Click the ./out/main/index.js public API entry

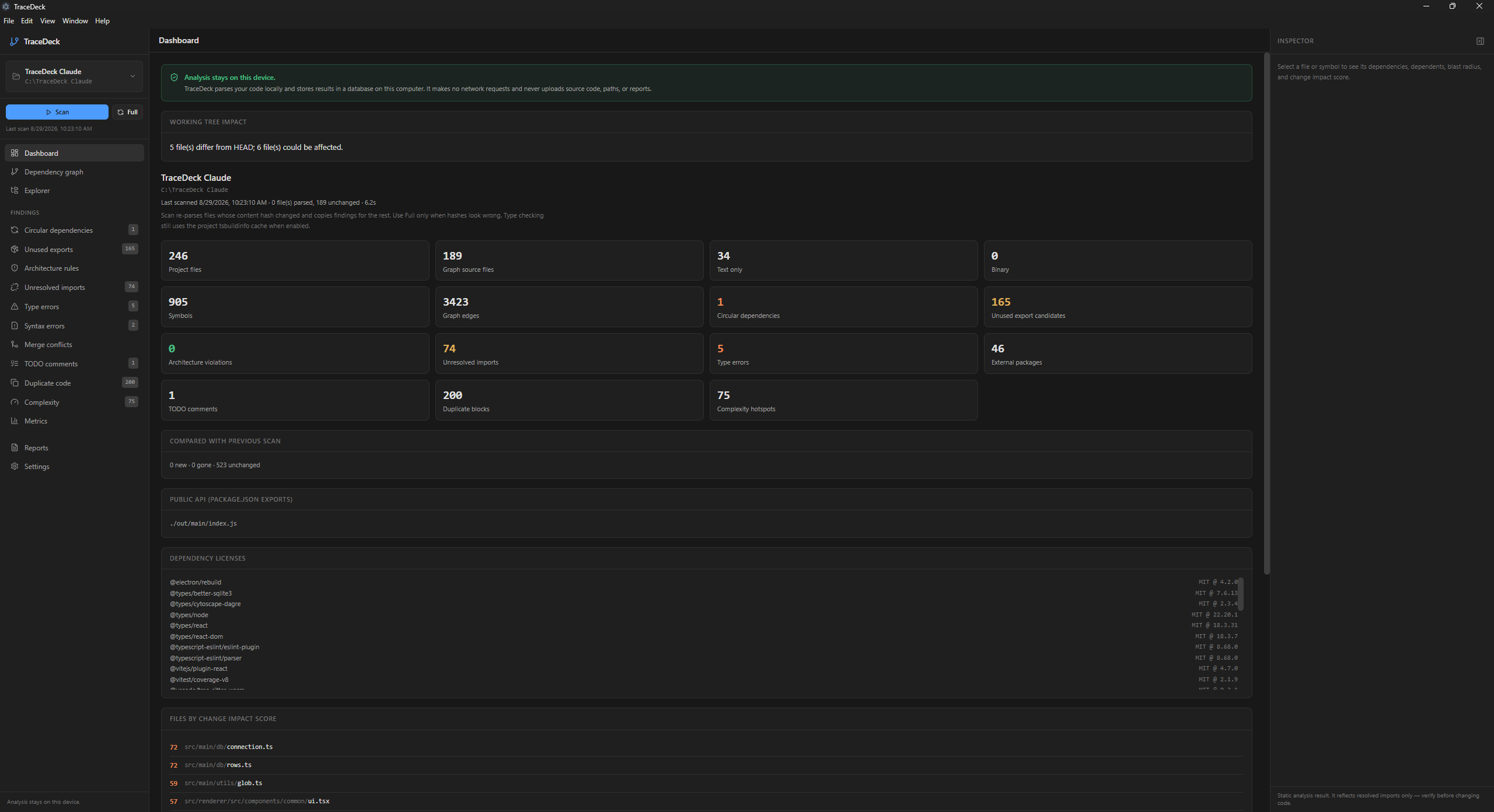pos(203,523)
